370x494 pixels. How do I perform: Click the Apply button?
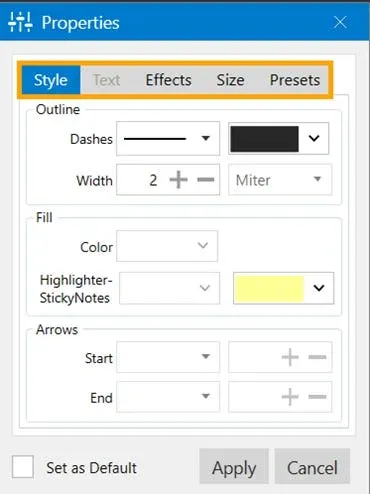[234, 467]
